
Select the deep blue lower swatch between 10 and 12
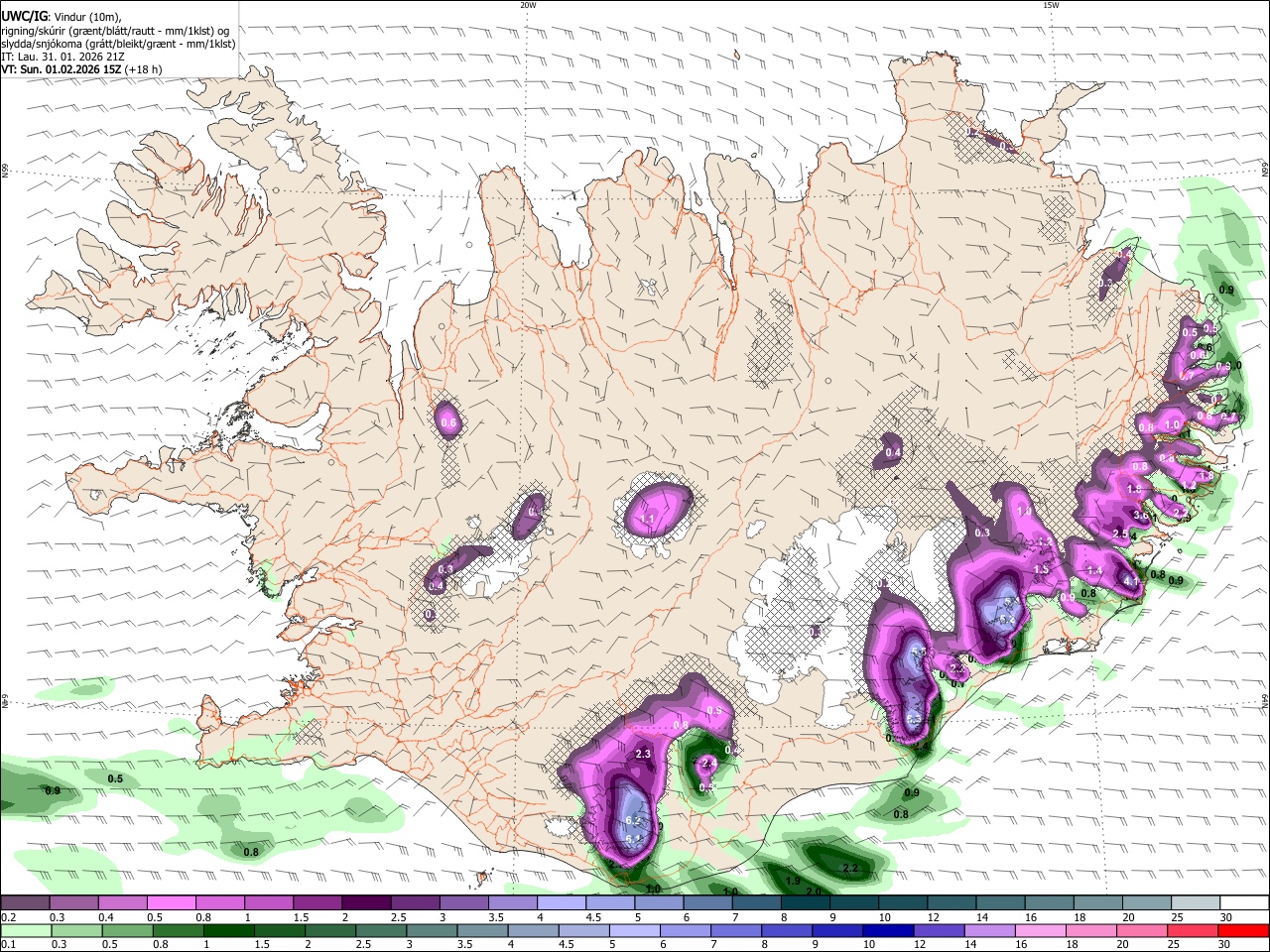(x=887, y=930)
